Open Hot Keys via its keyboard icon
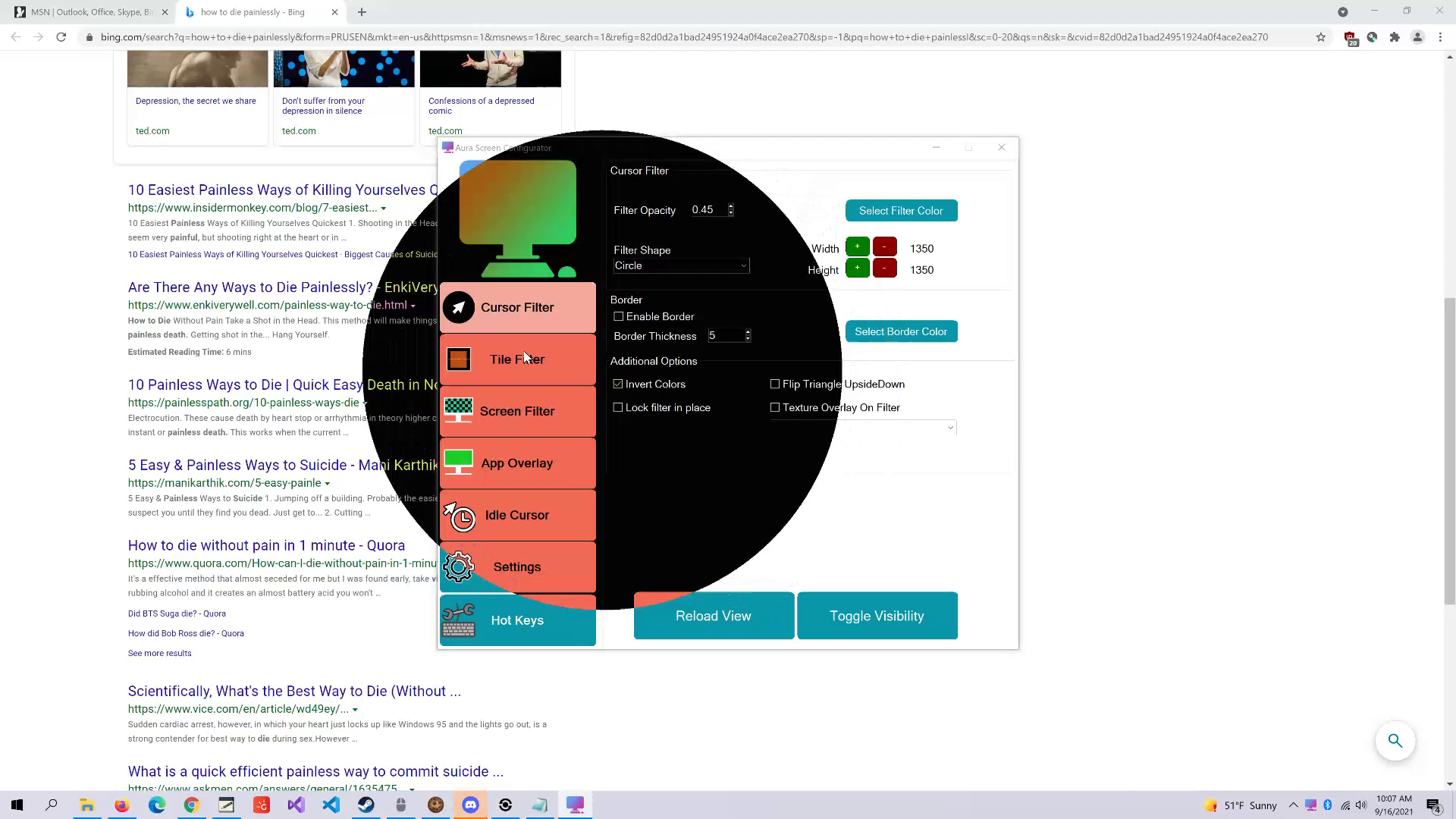1456x819 pixels. (x=459, y=620)
